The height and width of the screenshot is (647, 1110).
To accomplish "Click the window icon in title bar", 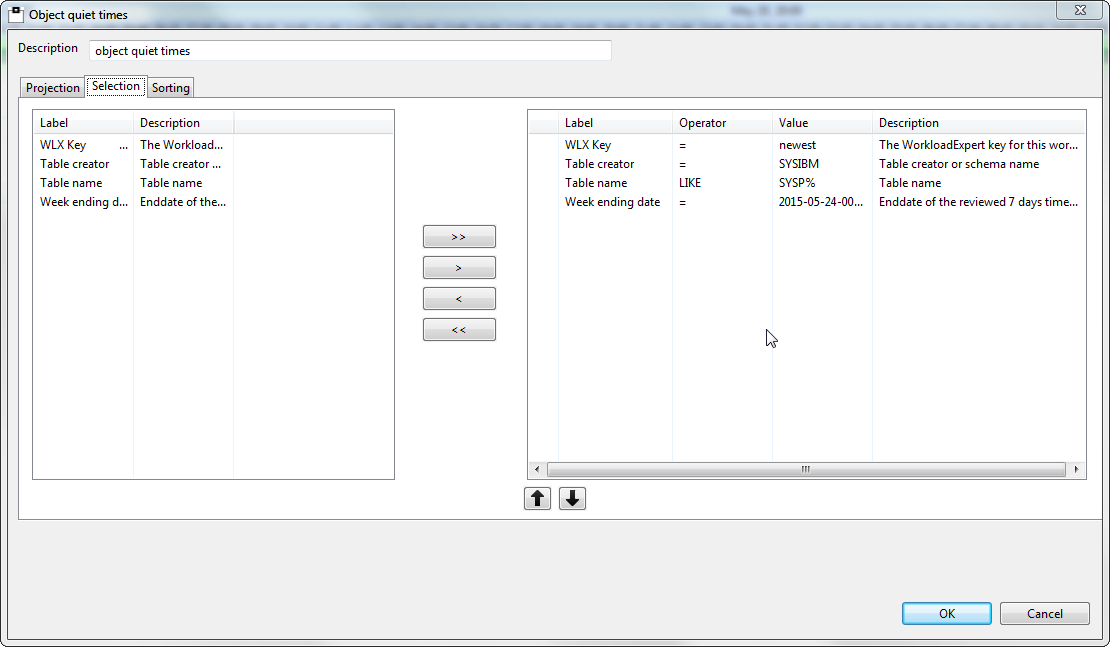I will (x=16, y=15).
